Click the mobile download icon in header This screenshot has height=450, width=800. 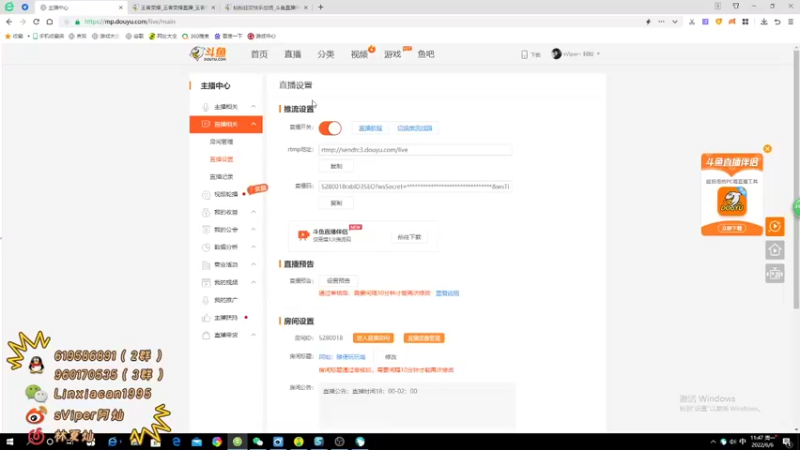524,54
